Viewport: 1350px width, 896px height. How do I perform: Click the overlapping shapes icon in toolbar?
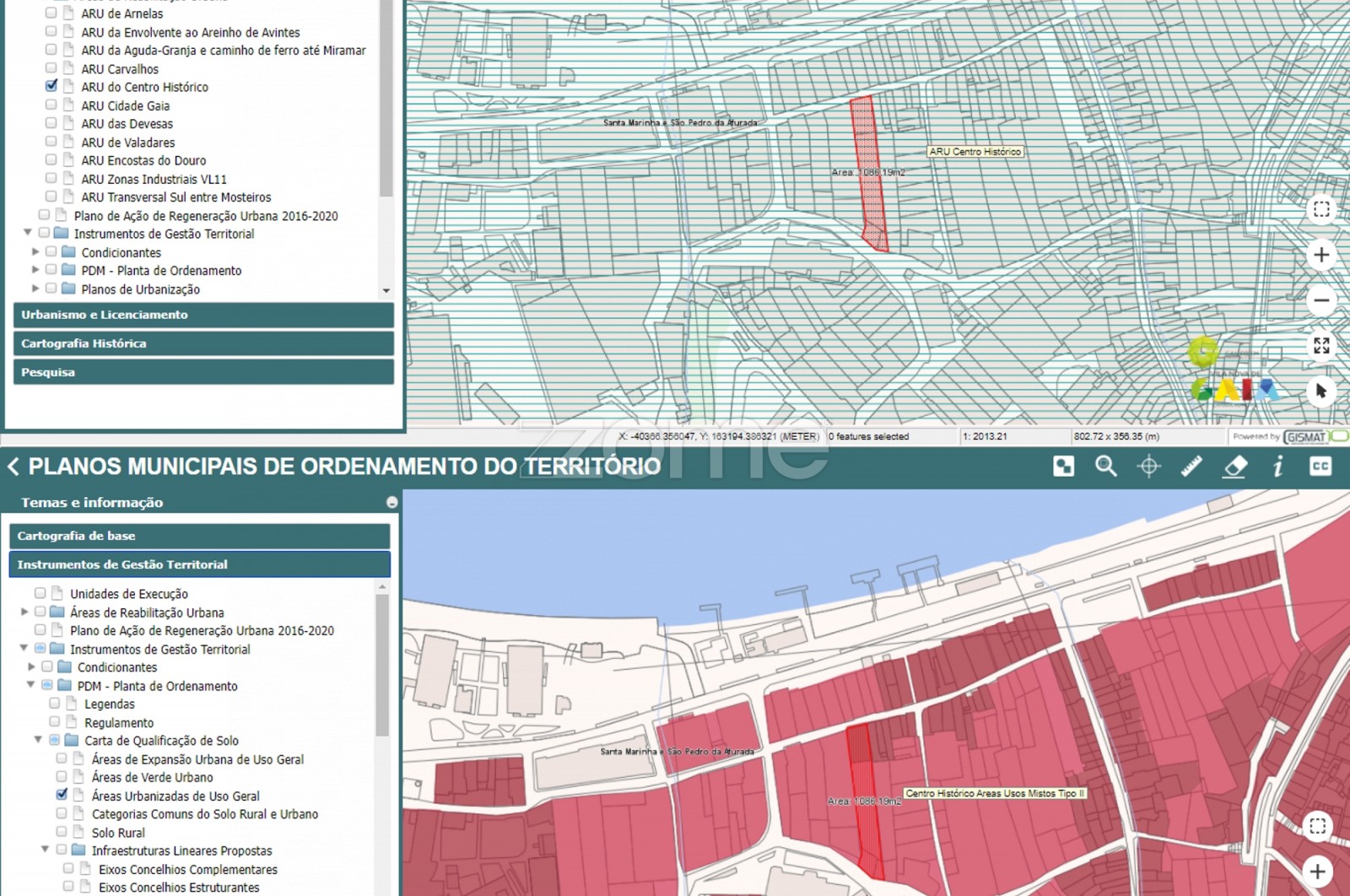(x=1063, y=466)
